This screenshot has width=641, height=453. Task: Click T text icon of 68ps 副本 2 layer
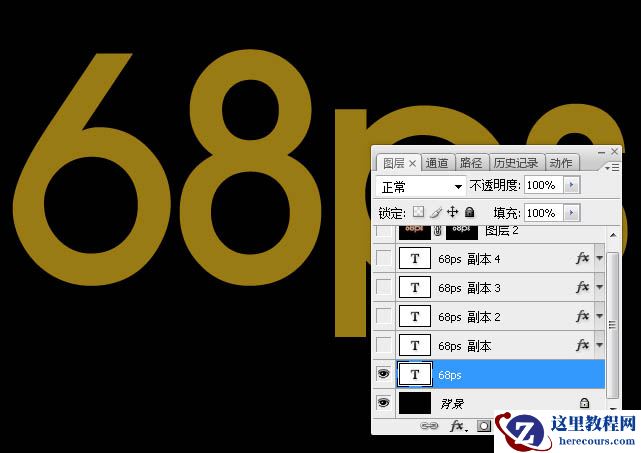coord(415,316)
